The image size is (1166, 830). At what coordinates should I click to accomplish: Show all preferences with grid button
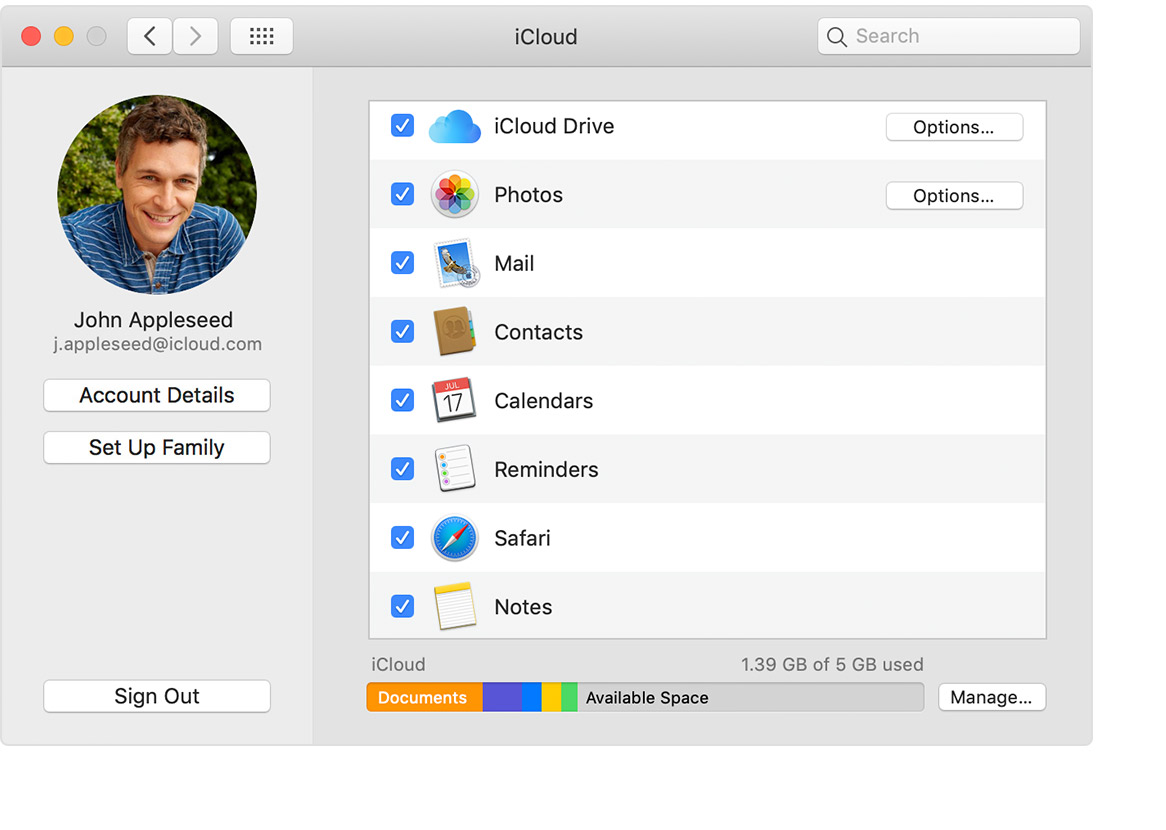tap(261, 37)
